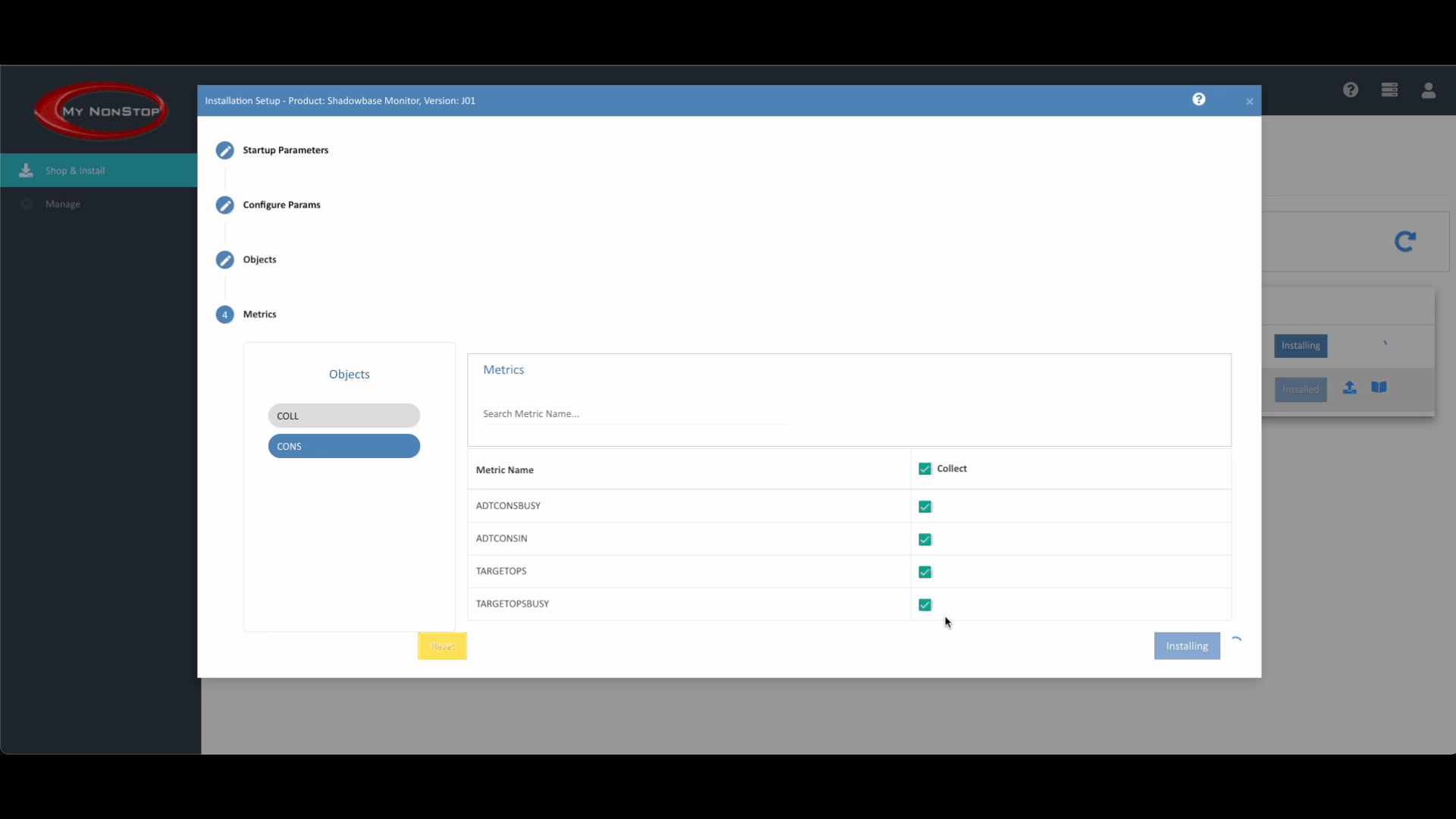Viewport: 1456px width, 819px height.
Task: Open the top bar help icon
Action: [1351, 90]
